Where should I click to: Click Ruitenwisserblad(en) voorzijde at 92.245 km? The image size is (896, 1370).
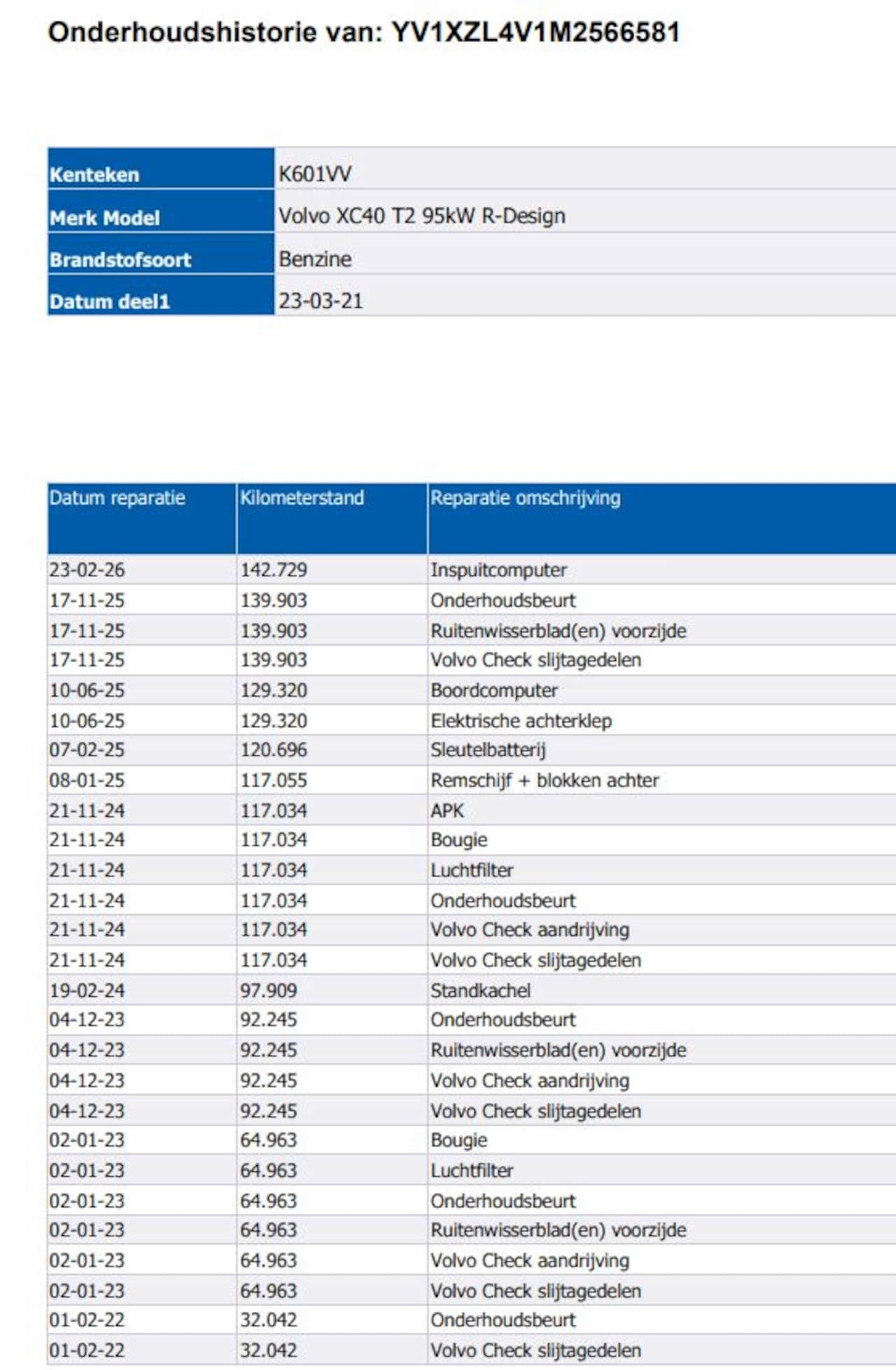(559, 1050)
